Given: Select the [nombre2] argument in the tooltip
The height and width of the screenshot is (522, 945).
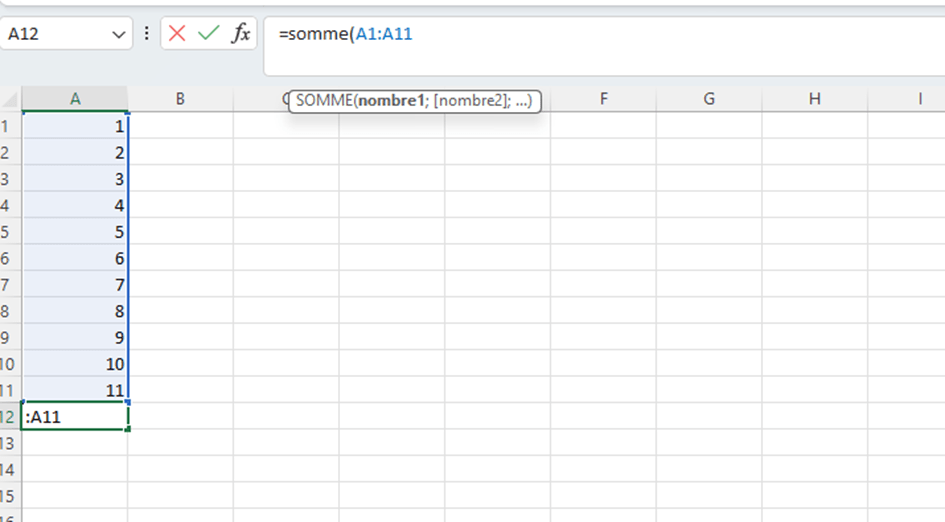Looking at the screenshot, I should coord(470,101).
